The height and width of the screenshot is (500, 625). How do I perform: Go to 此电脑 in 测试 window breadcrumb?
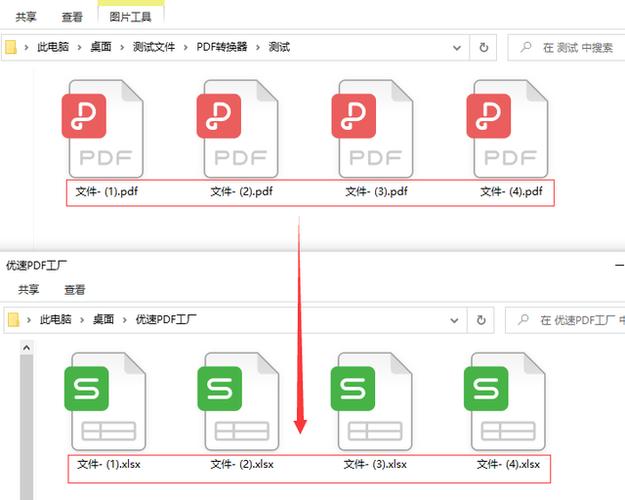tap(53, 47)
